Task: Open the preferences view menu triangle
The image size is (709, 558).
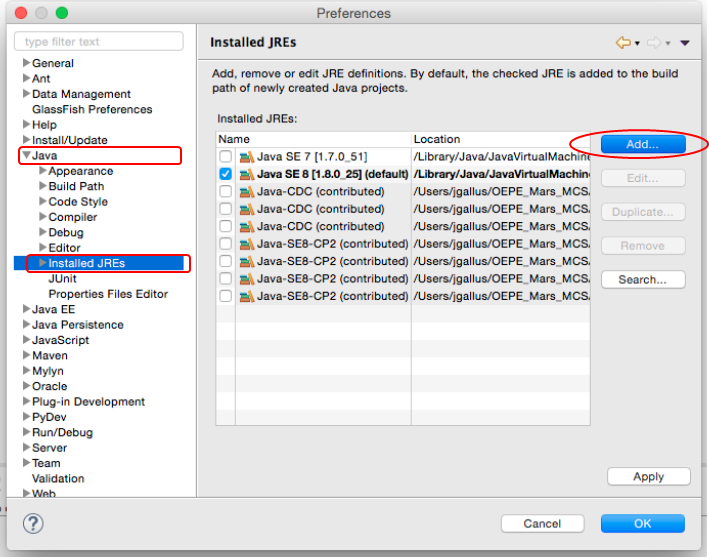Action: (x=685, y=43)
